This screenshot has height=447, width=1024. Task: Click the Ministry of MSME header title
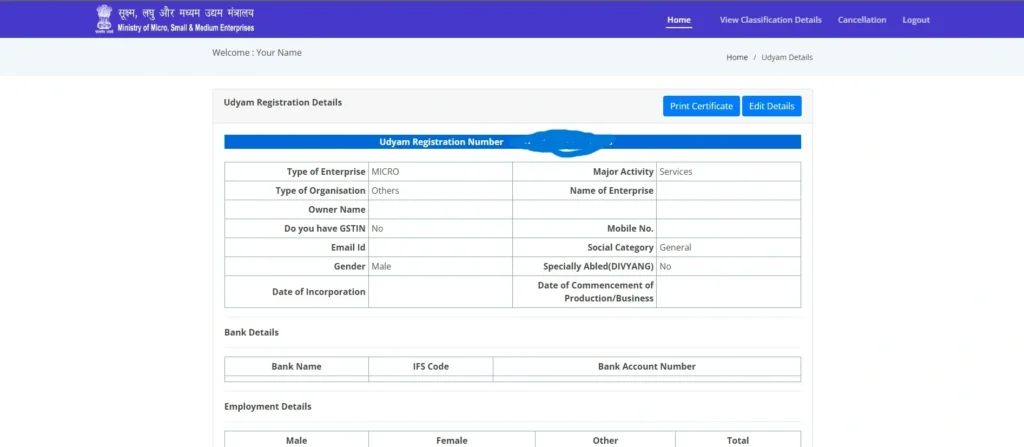point(185,19)
